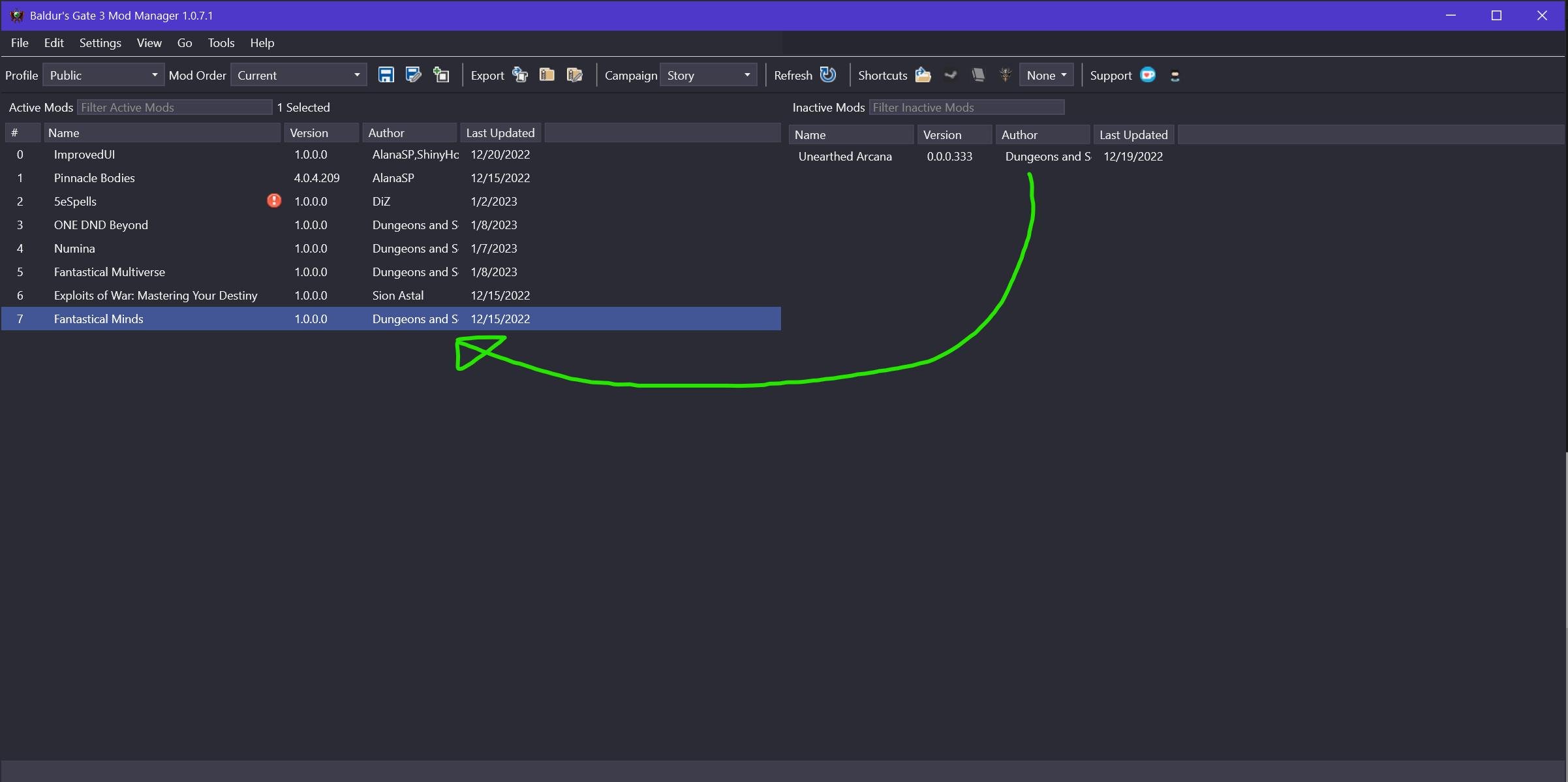Select Fantastical Minds active mod
Image resolution: width=1568 pixels, height=782 pixels.
point(98,318)
